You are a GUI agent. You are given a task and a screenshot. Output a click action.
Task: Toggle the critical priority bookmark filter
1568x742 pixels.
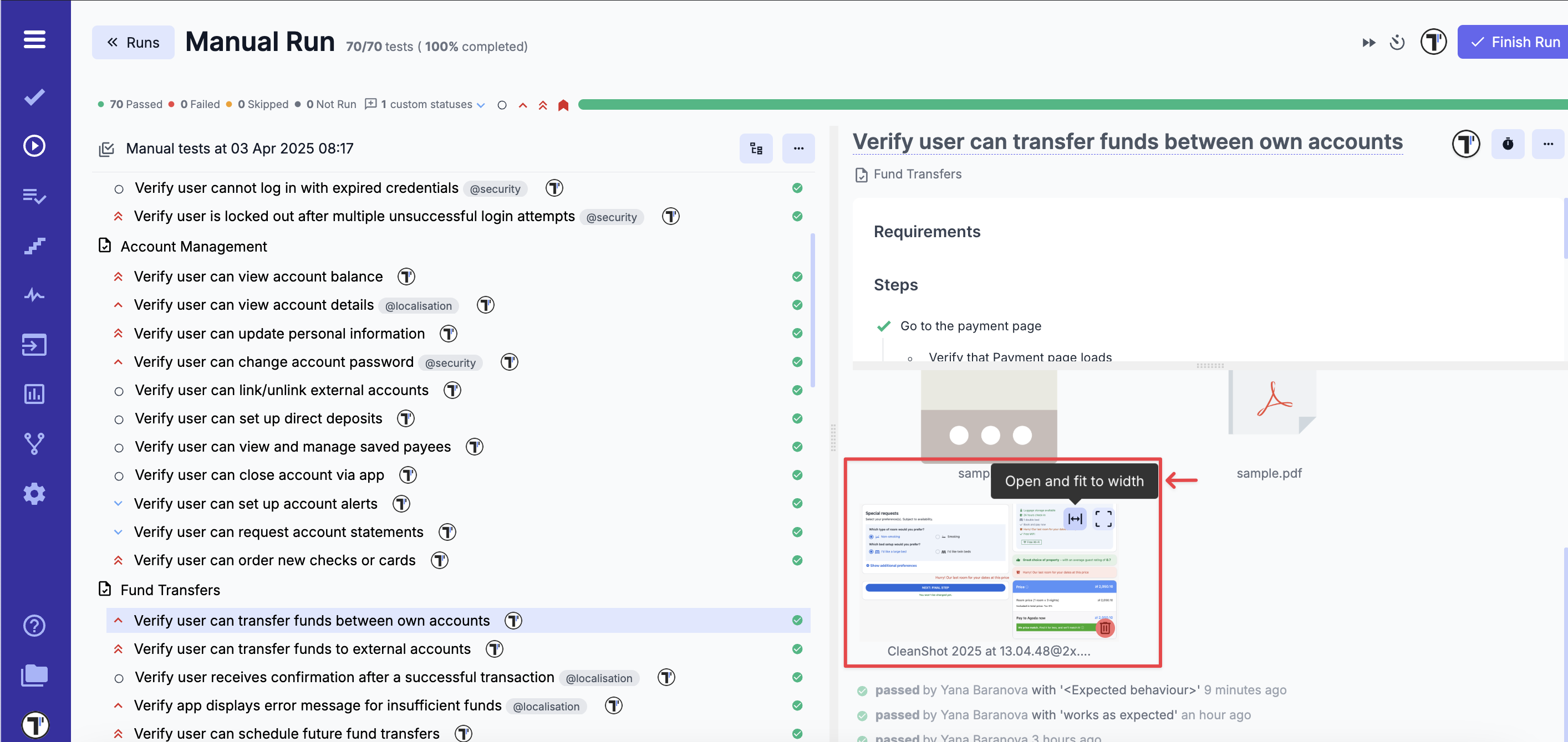point(563,105)
